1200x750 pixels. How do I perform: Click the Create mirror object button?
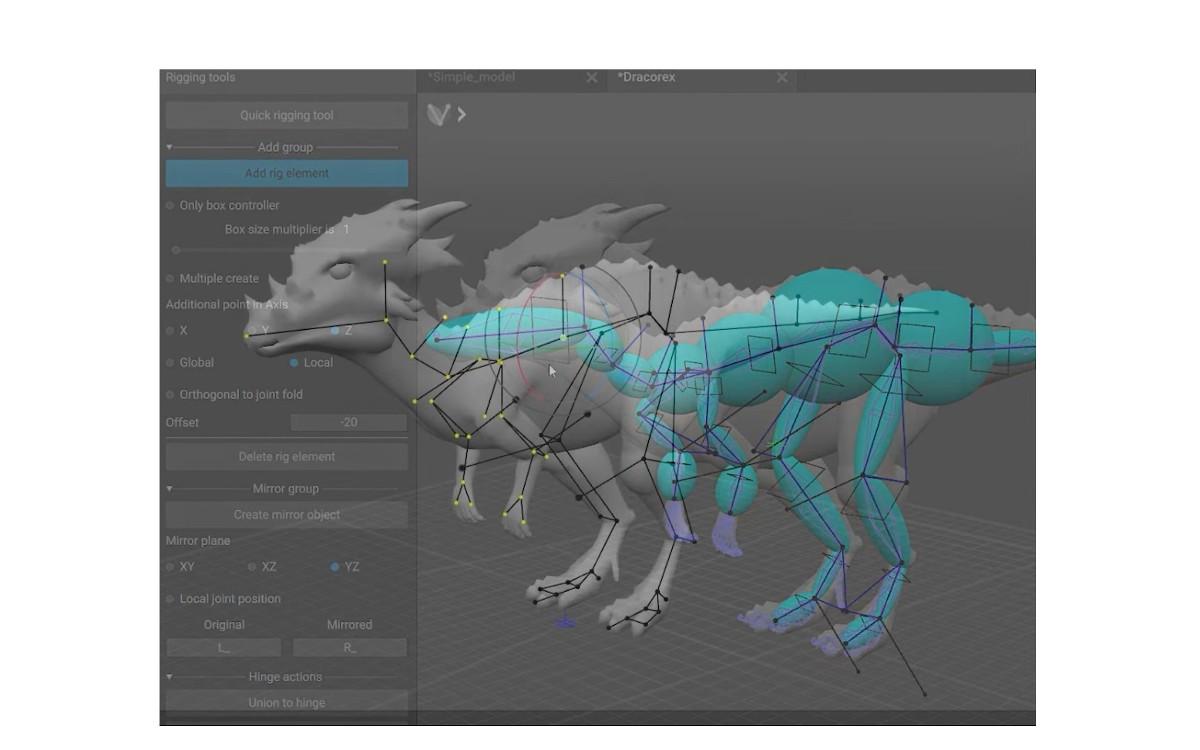click(x=287, y=515)
